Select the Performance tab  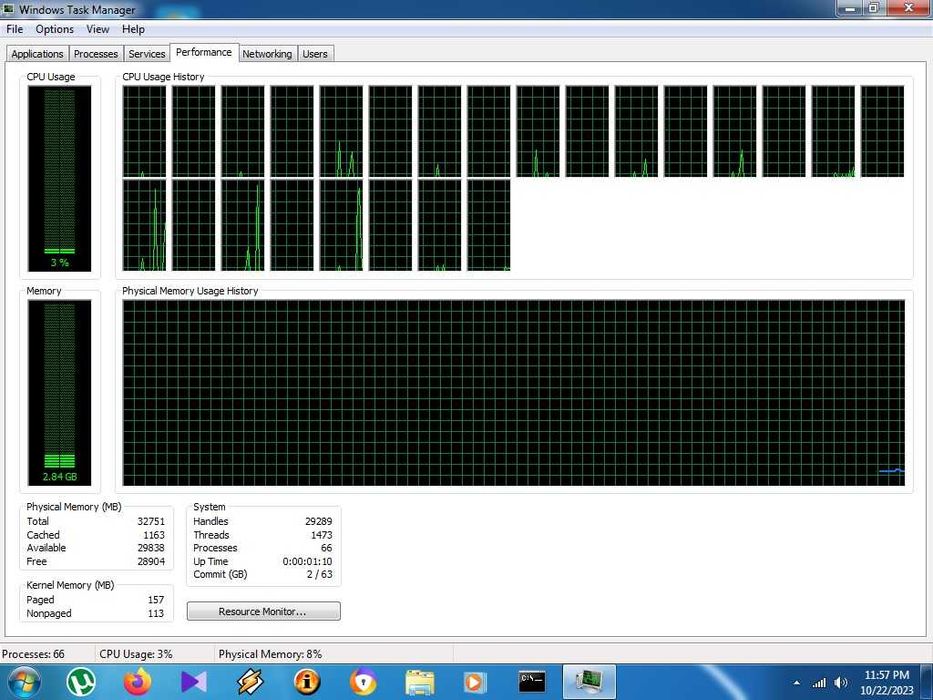tap(204, 52)
